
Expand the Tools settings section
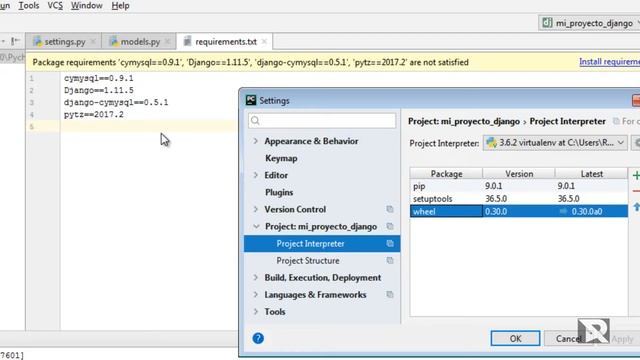tap(256, 312)
